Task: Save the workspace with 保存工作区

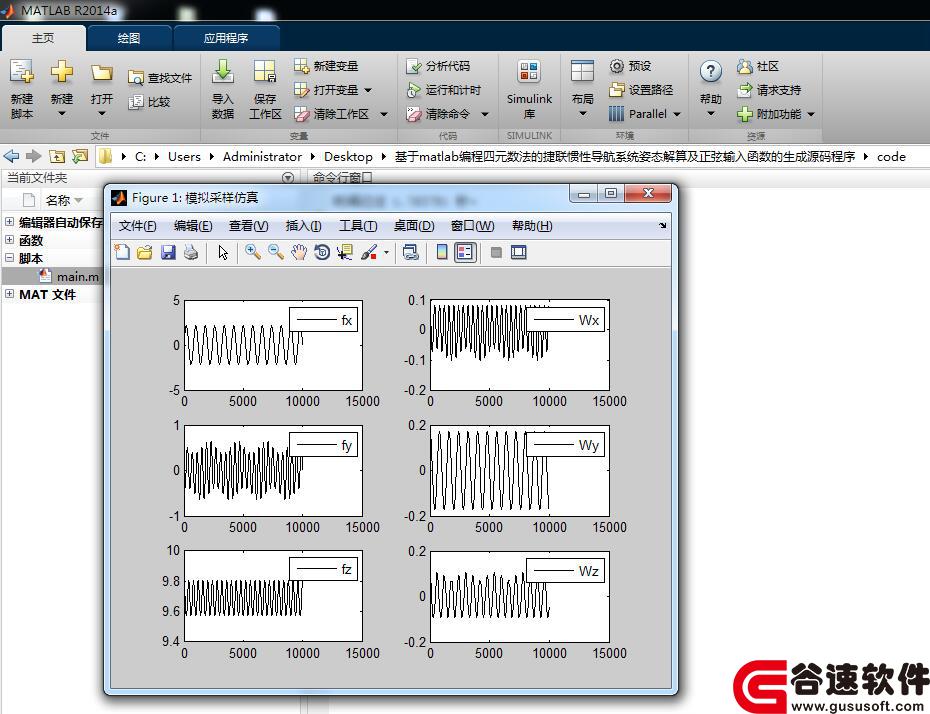Action: coord(265,89)
